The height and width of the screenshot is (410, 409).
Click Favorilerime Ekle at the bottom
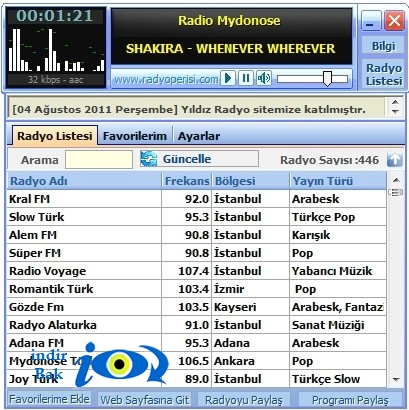pos(49,399)
